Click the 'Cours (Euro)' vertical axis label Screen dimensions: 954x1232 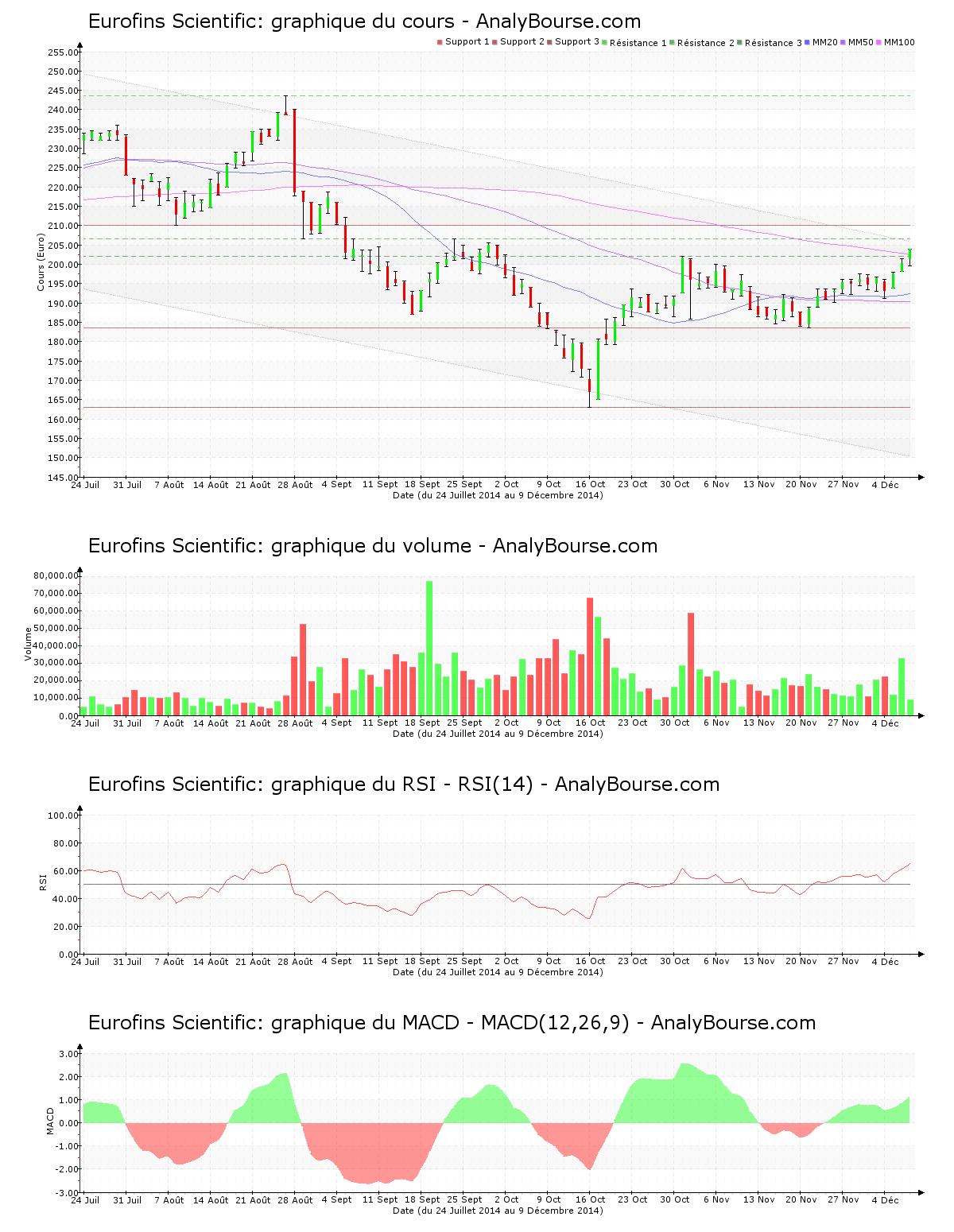pyautogui.click(x=41, y=262)
